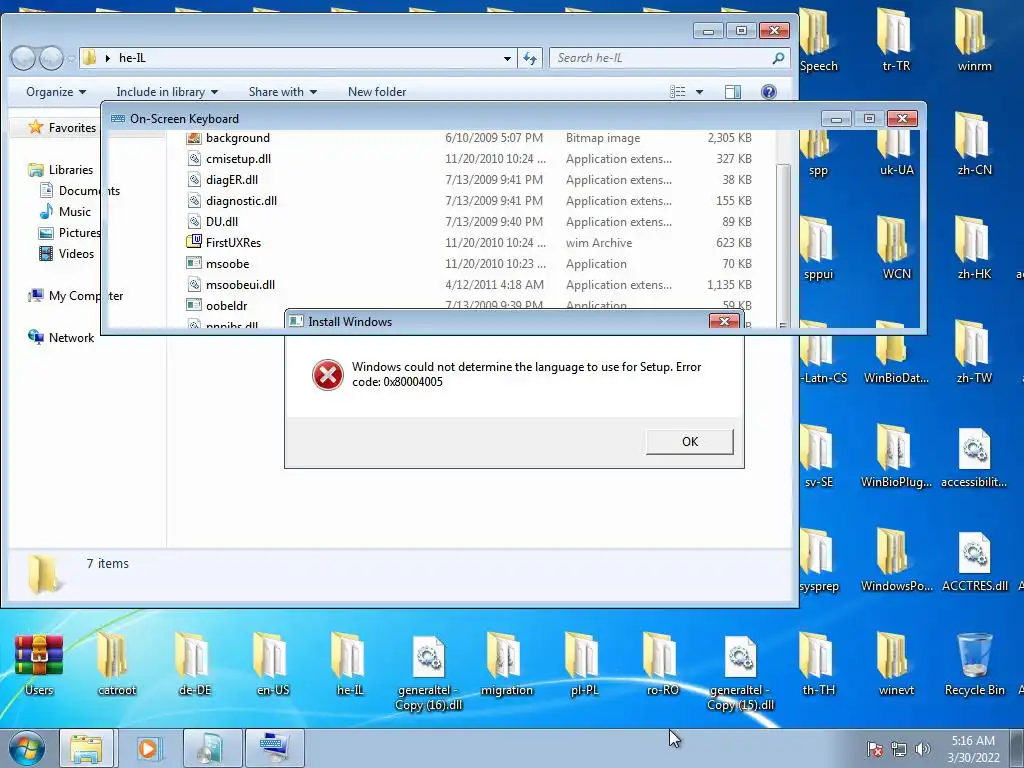This screenshot has width=1024, height=768.
Task: Select the zh-HK desktop folder
Action: [x=974, y=248]
